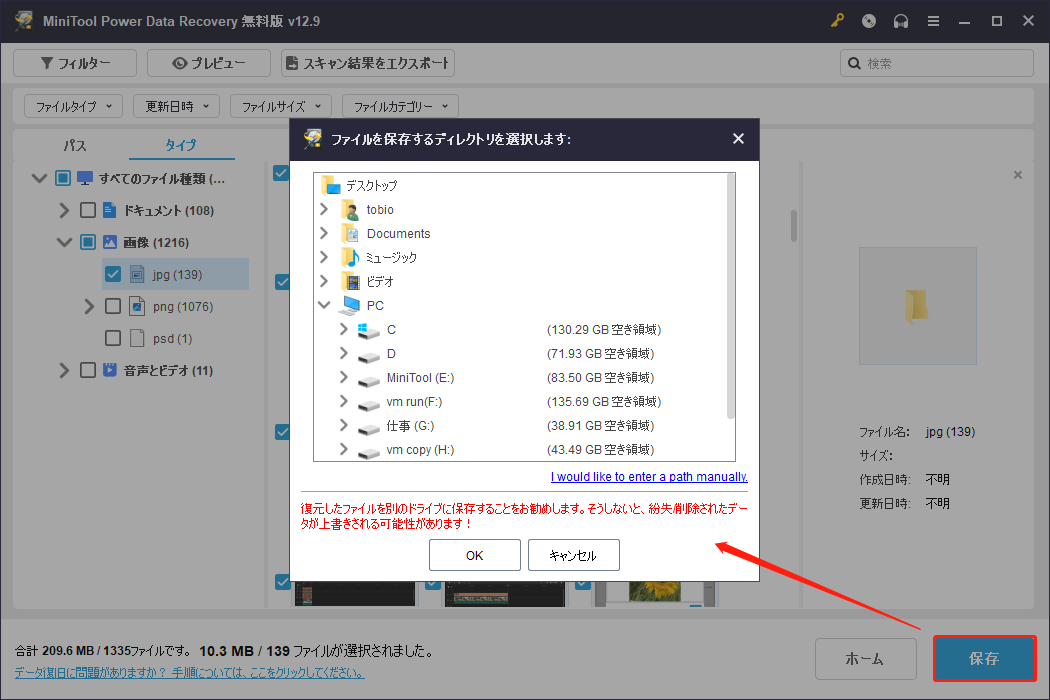Toggle the 画像 (1216) checkbox
Viewport: 1050px width, 700px height.
click(88, 242)
